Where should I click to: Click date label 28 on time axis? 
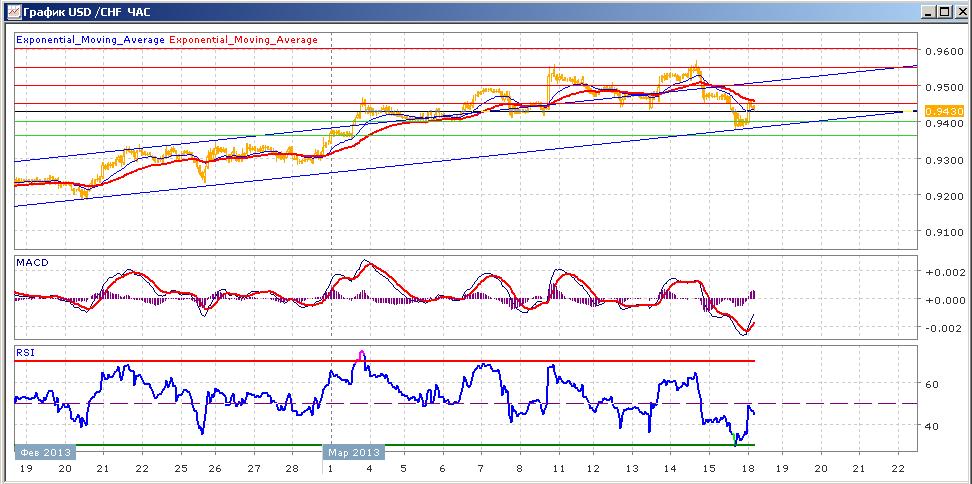pos(293,469)
